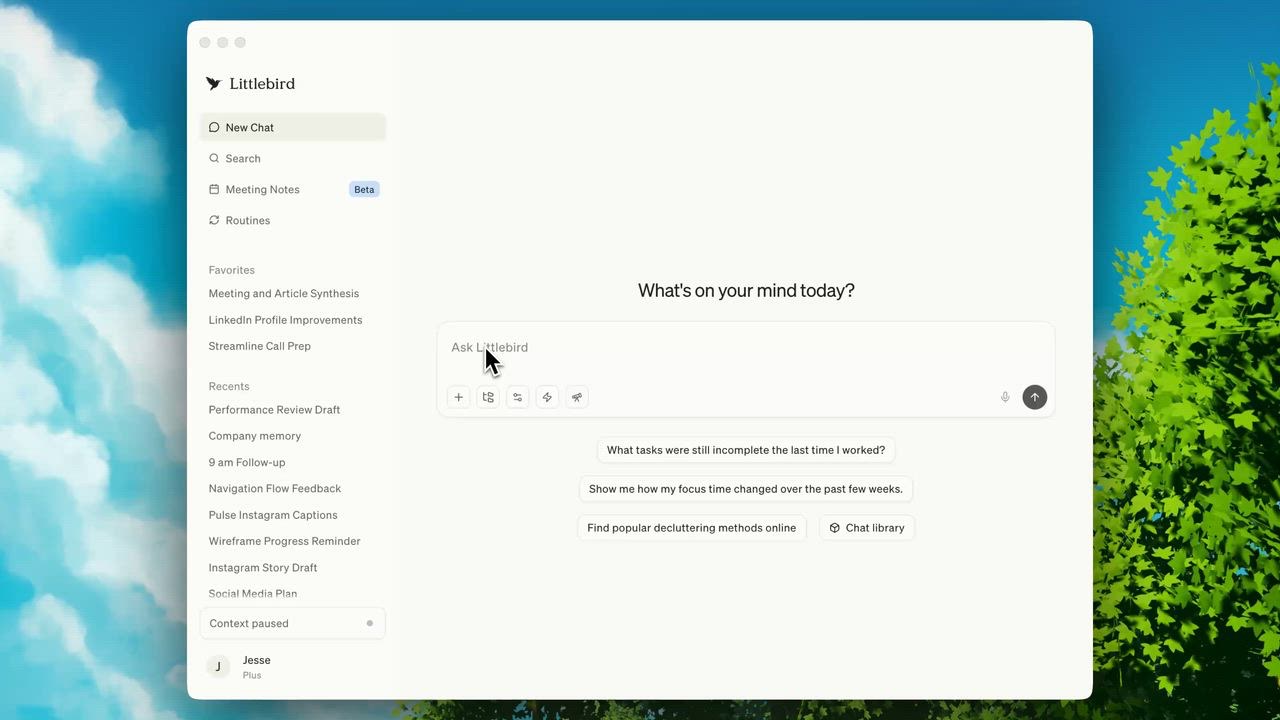Click the telescope icon in the composer
Viewport: 1280px width, 720px height.
tap(577, 397)
